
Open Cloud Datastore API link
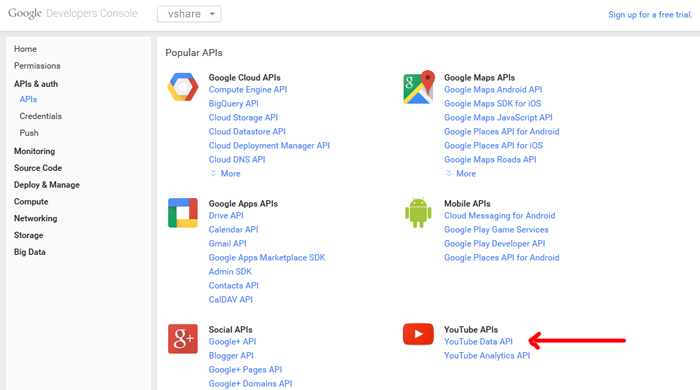tap(247, 132)
